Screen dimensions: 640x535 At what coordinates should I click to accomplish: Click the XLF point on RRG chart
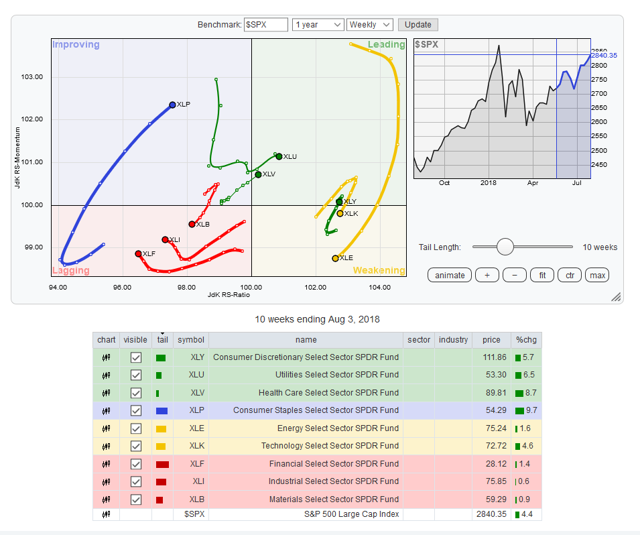(138, 254)
